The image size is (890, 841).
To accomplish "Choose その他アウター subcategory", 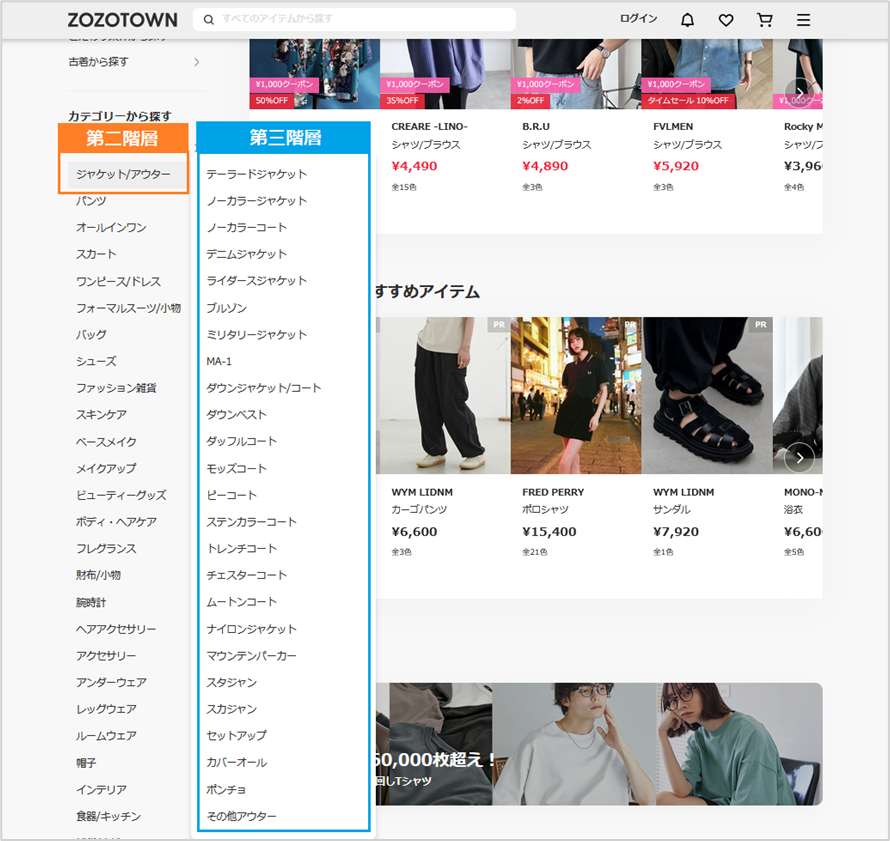I will [x=242, y=817].
